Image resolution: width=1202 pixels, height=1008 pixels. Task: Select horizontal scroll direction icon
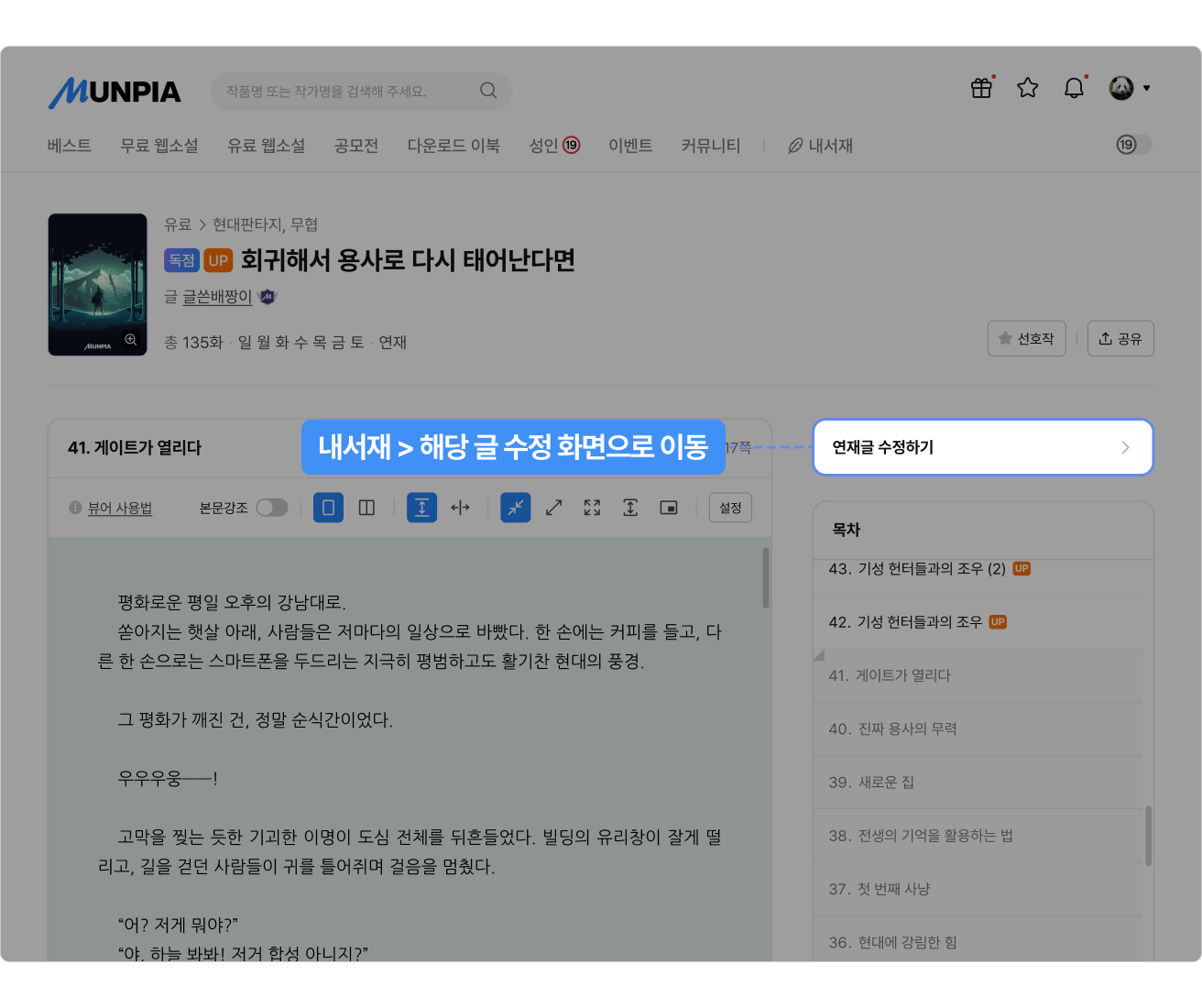point(460,508)
